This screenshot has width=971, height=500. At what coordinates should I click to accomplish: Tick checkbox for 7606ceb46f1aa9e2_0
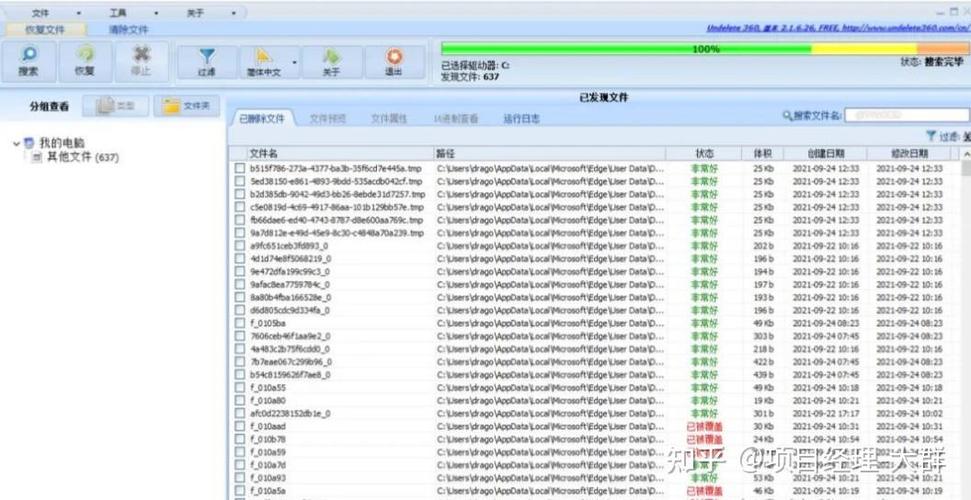pos(240,336)
